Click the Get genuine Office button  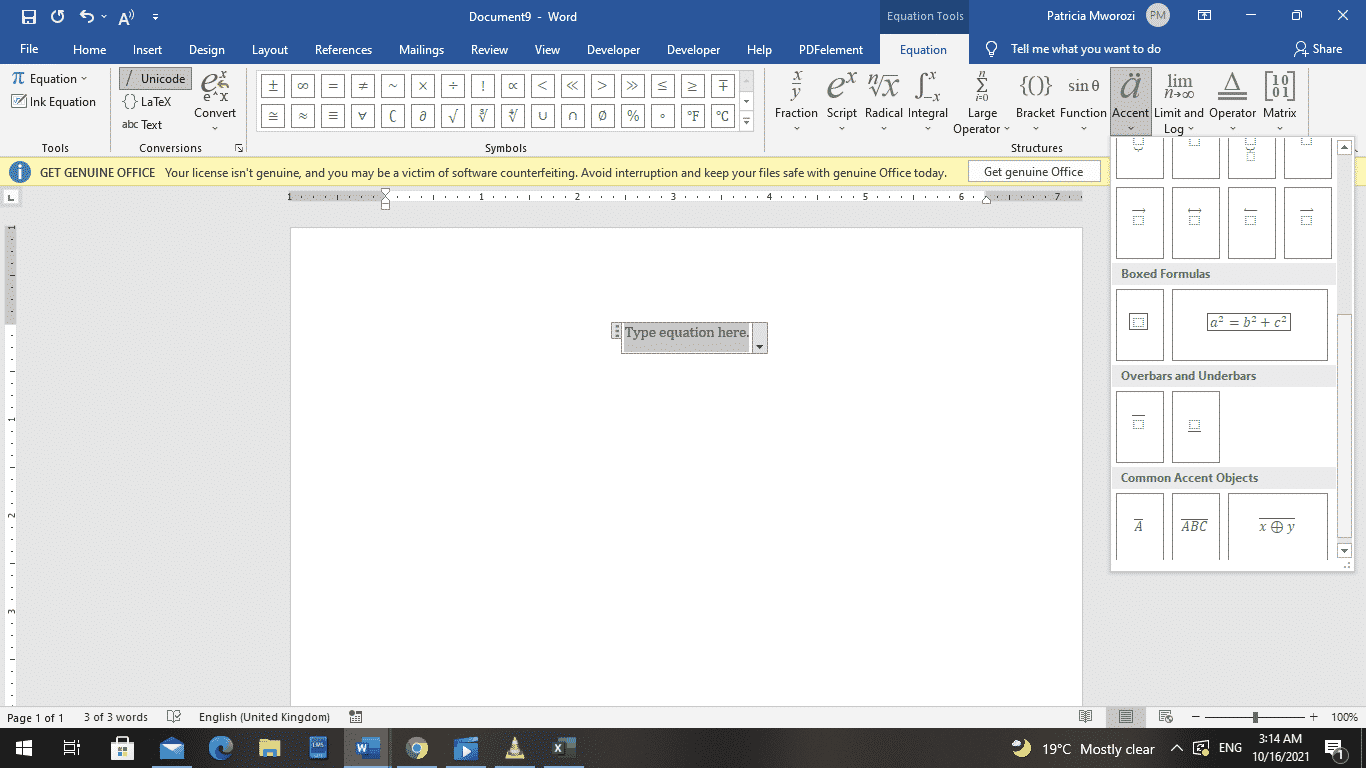(1034, 171)
